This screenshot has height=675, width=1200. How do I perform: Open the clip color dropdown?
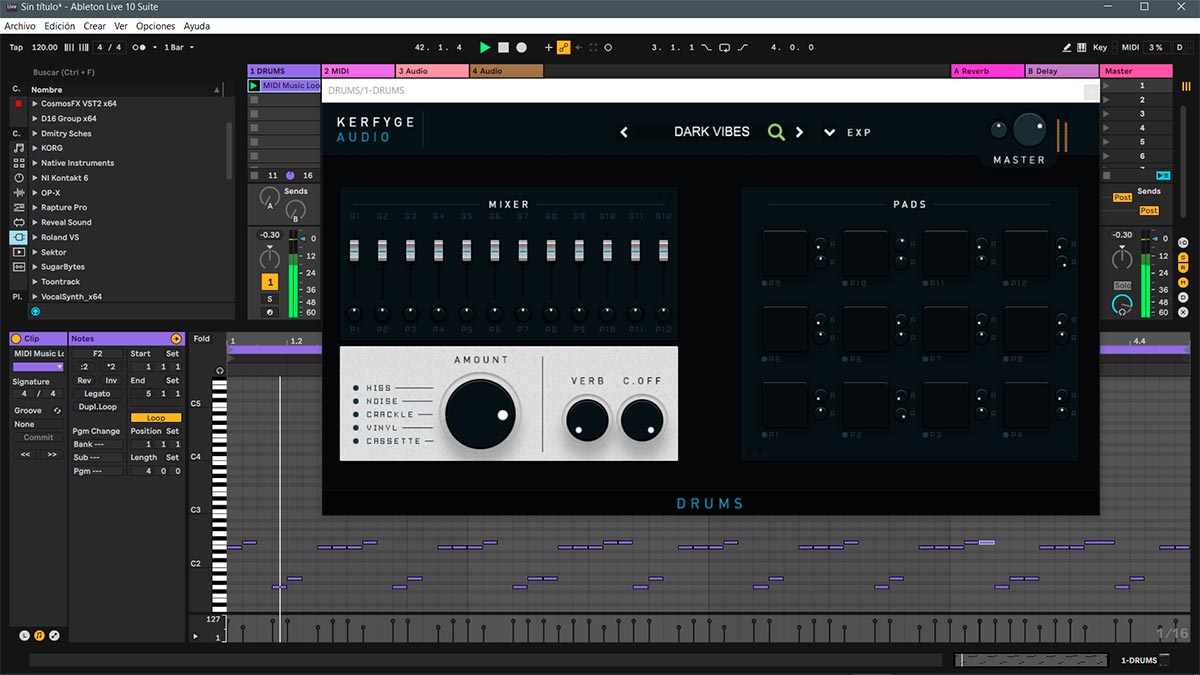click(39, 367)
